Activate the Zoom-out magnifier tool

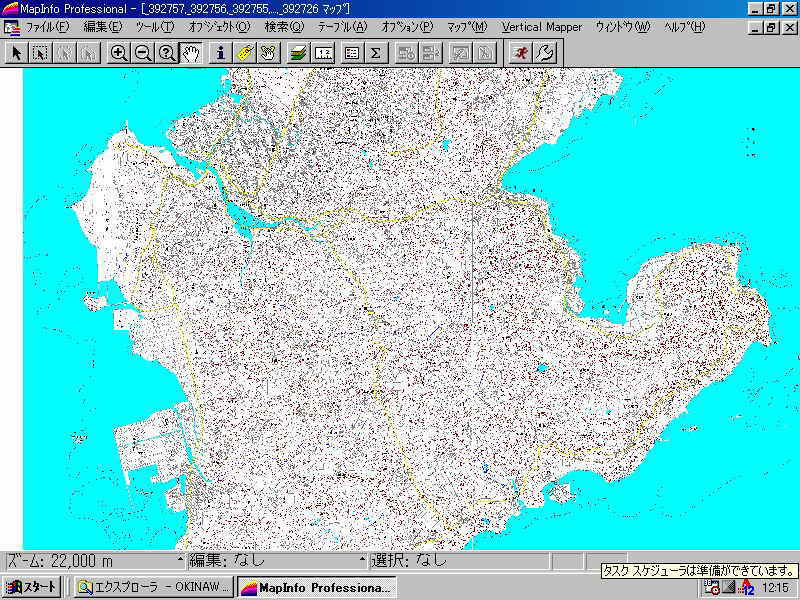143,53
